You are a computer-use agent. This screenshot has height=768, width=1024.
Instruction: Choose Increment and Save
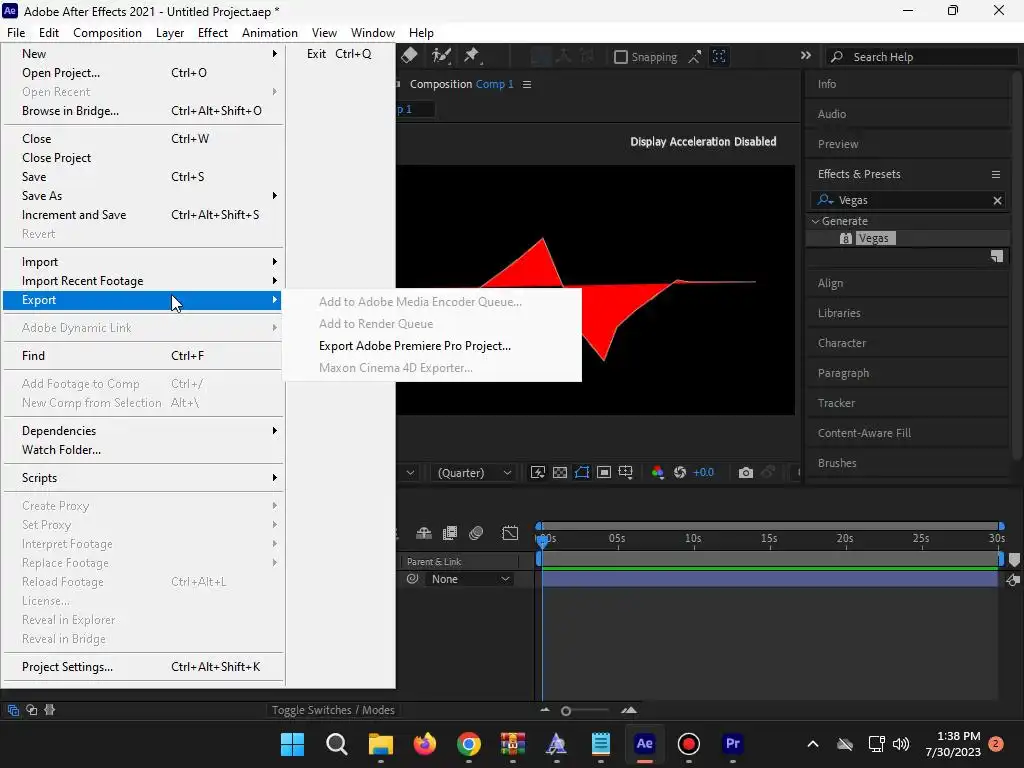143,215
